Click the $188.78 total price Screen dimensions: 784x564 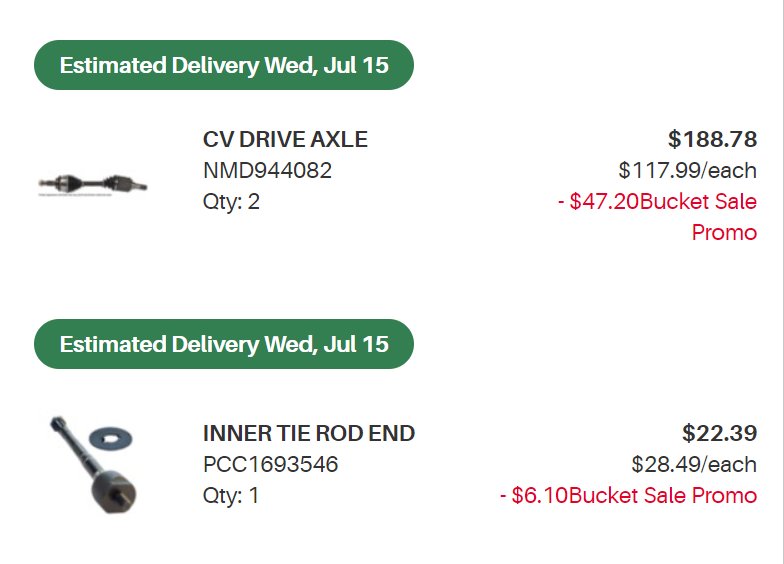tap(712, 139)
